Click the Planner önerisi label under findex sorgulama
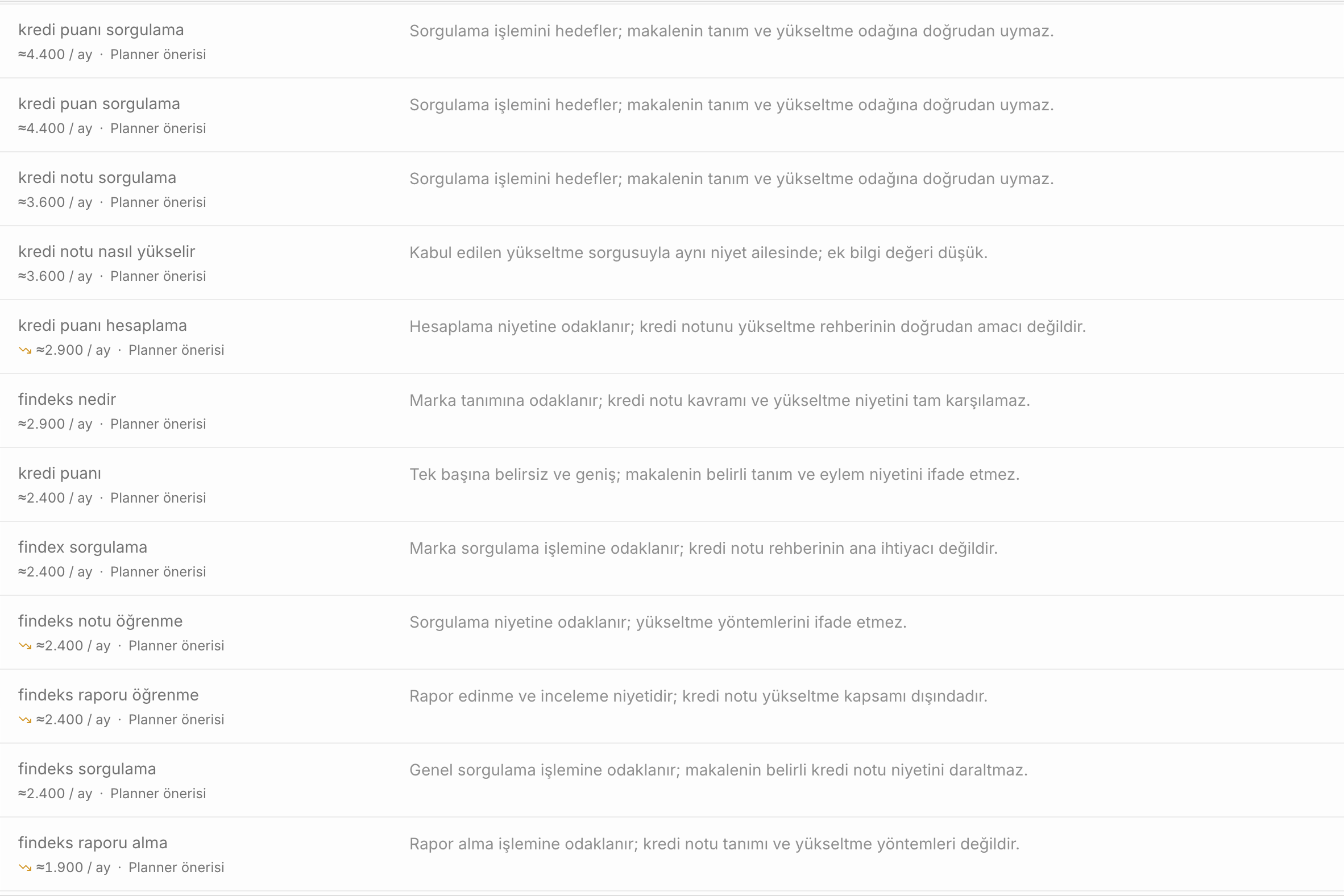The height and width of the screenshot is (896, 1344). [x=158, y=572]
